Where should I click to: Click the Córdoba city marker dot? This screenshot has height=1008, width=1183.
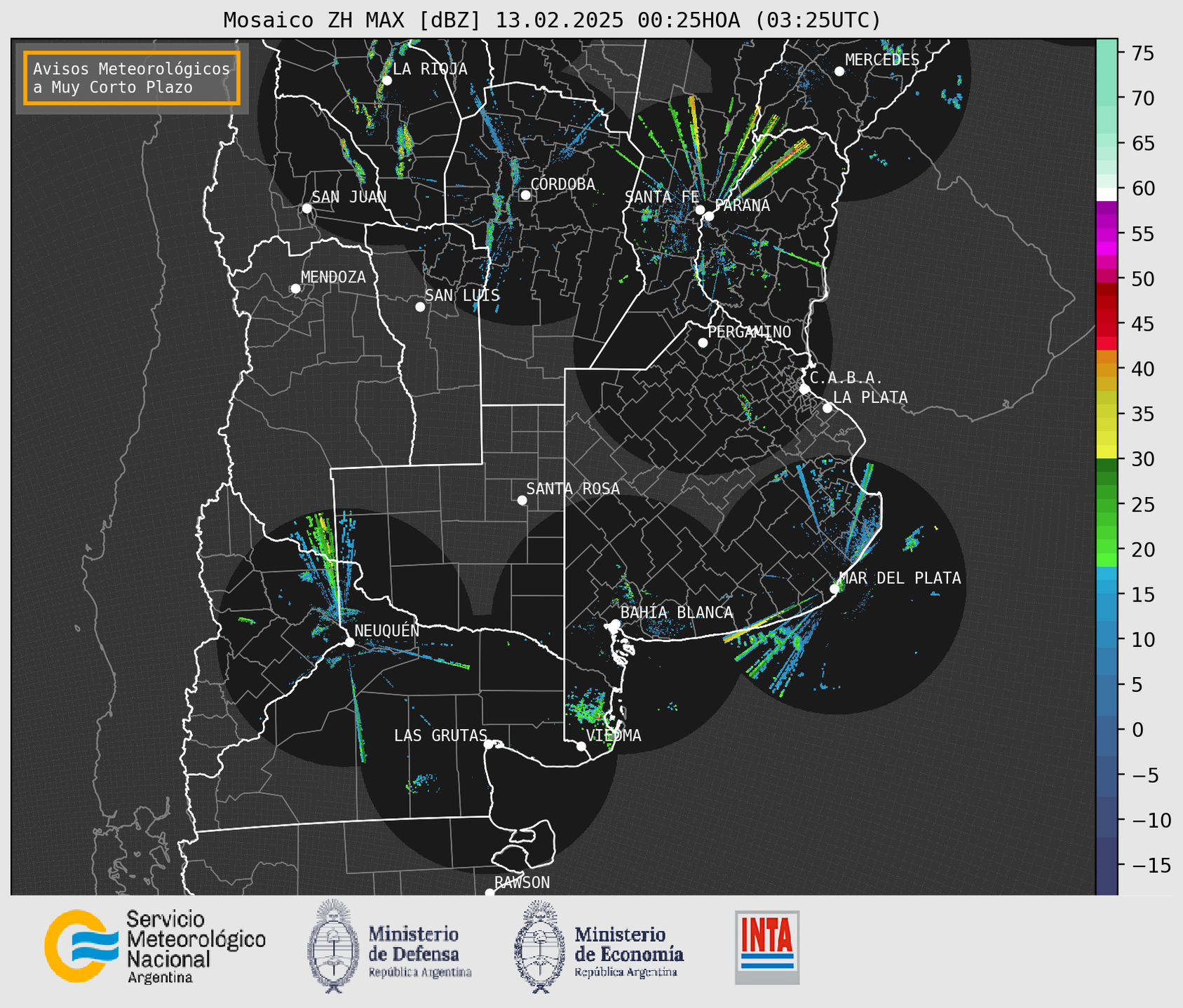point(525,195)
